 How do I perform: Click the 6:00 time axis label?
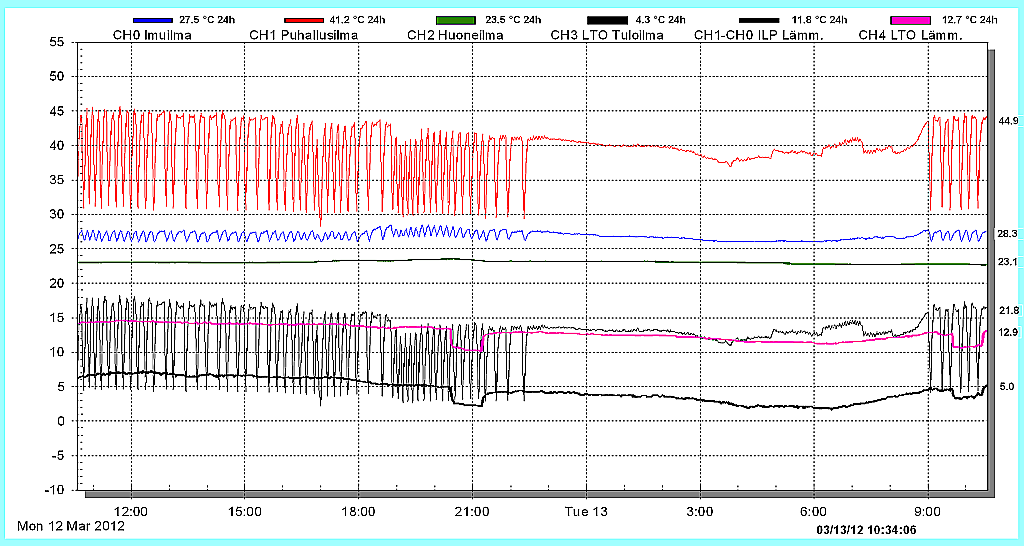pos(814,510)
